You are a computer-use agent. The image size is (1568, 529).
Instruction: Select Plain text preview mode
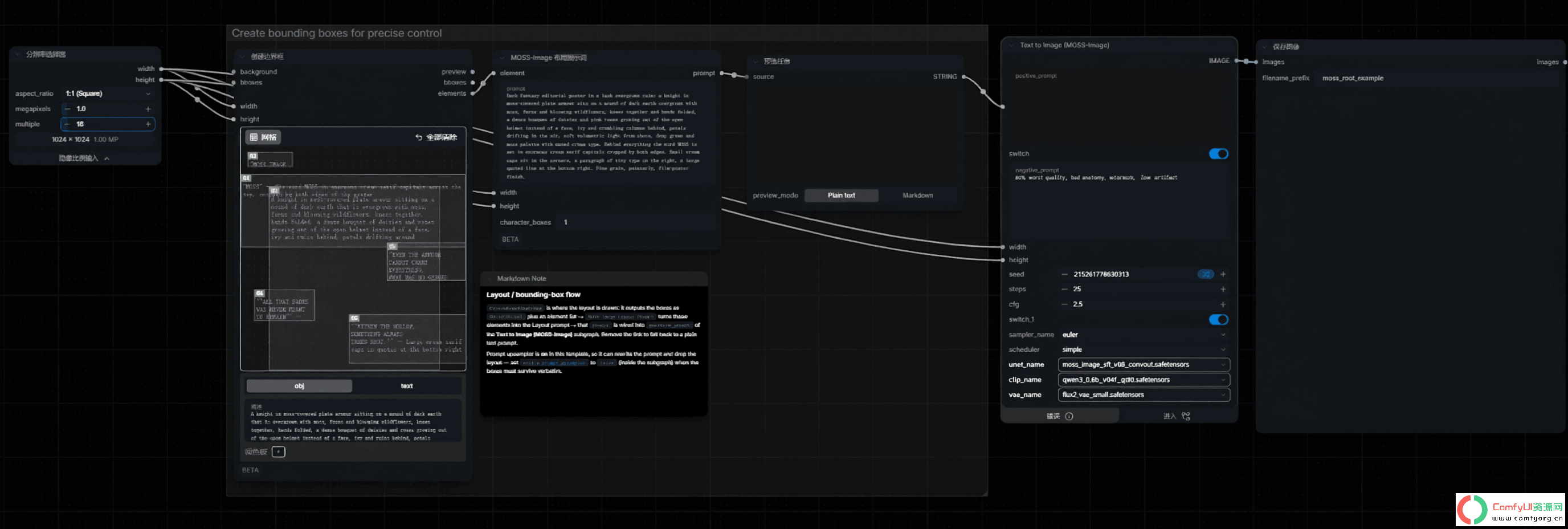point(841,196)
